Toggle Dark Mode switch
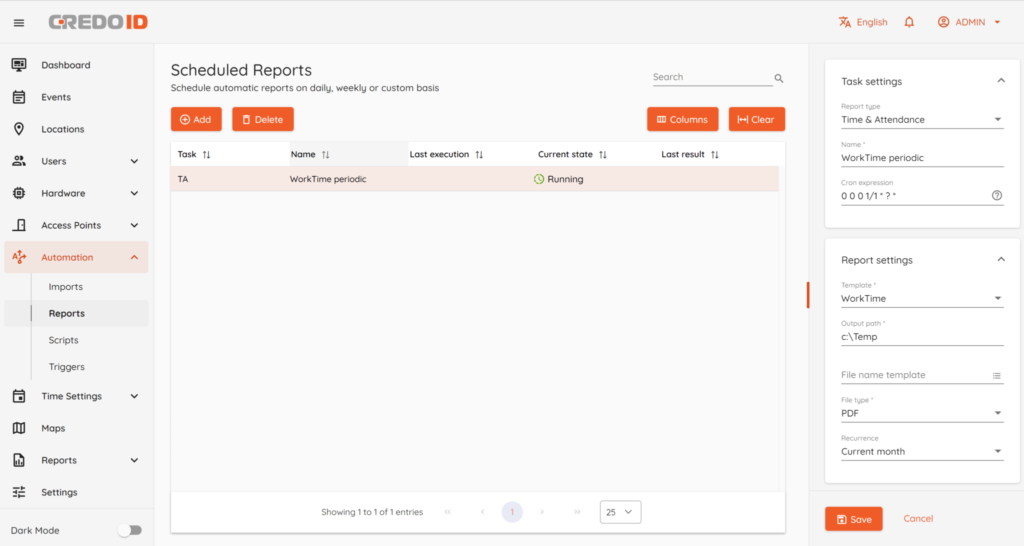 pos(130,530)
